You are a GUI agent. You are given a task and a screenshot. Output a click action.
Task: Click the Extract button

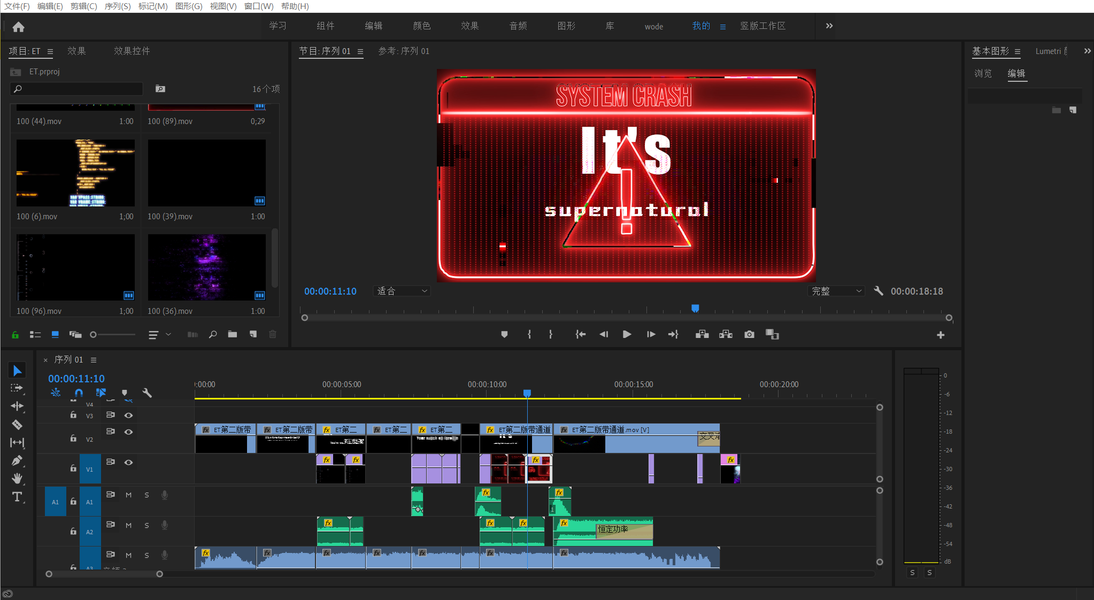(726, 335)
